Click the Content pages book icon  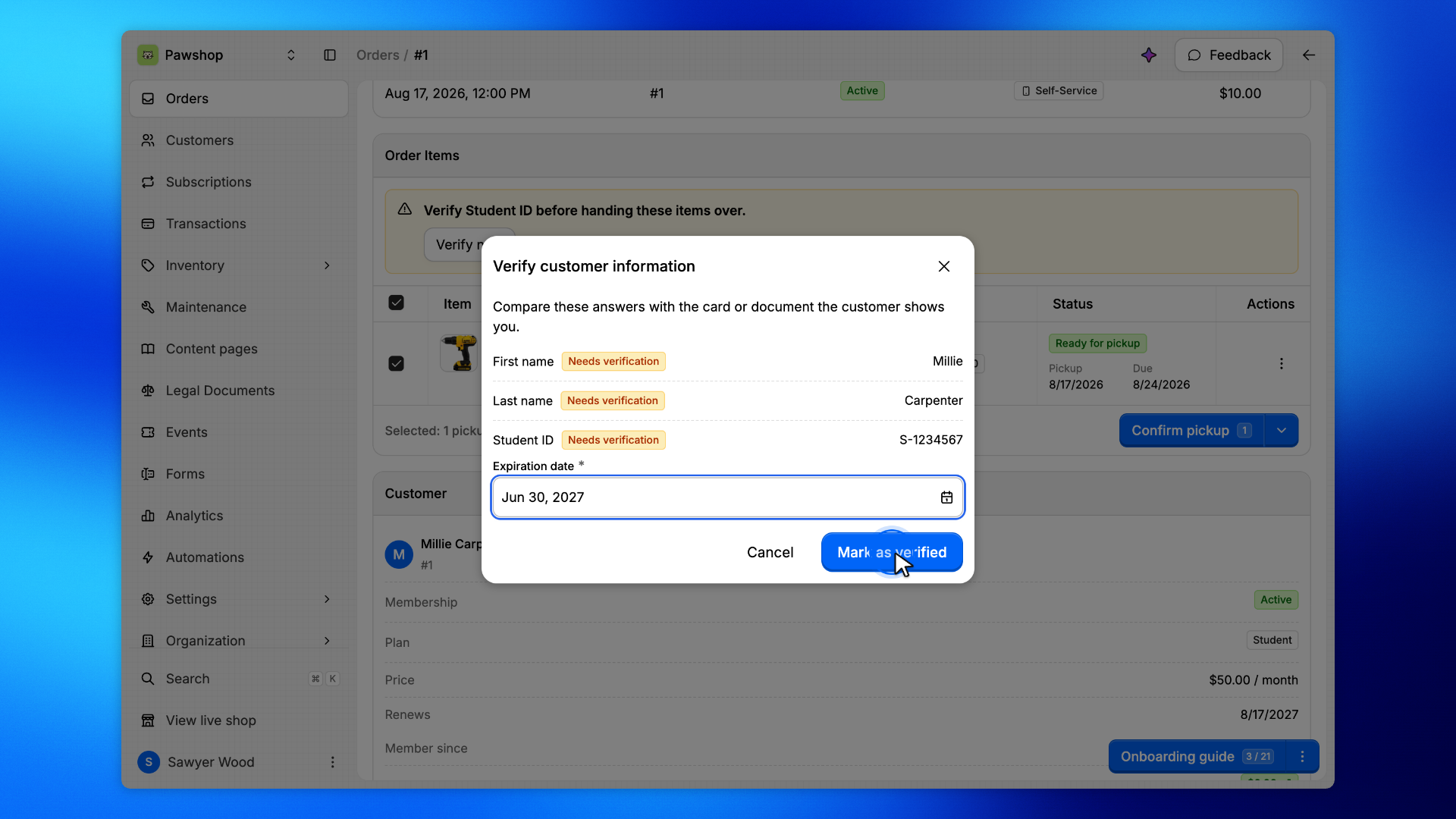(148, 349)
